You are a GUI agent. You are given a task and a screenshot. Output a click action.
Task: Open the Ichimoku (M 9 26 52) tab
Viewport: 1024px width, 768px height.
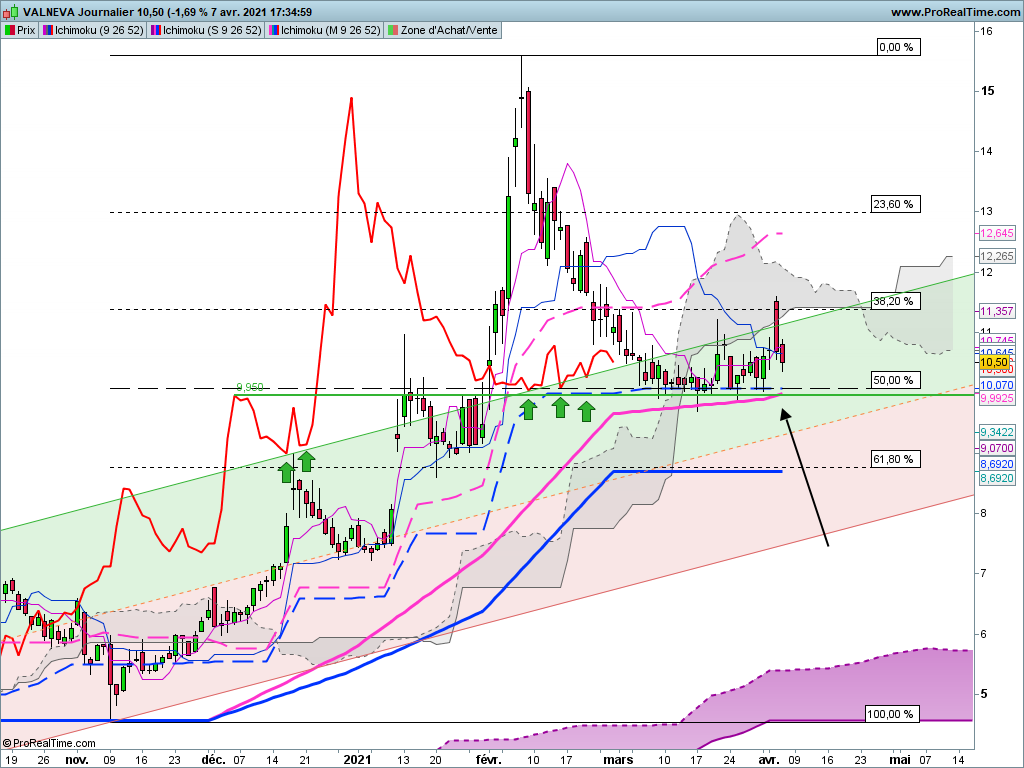click(x=324, y=30)
